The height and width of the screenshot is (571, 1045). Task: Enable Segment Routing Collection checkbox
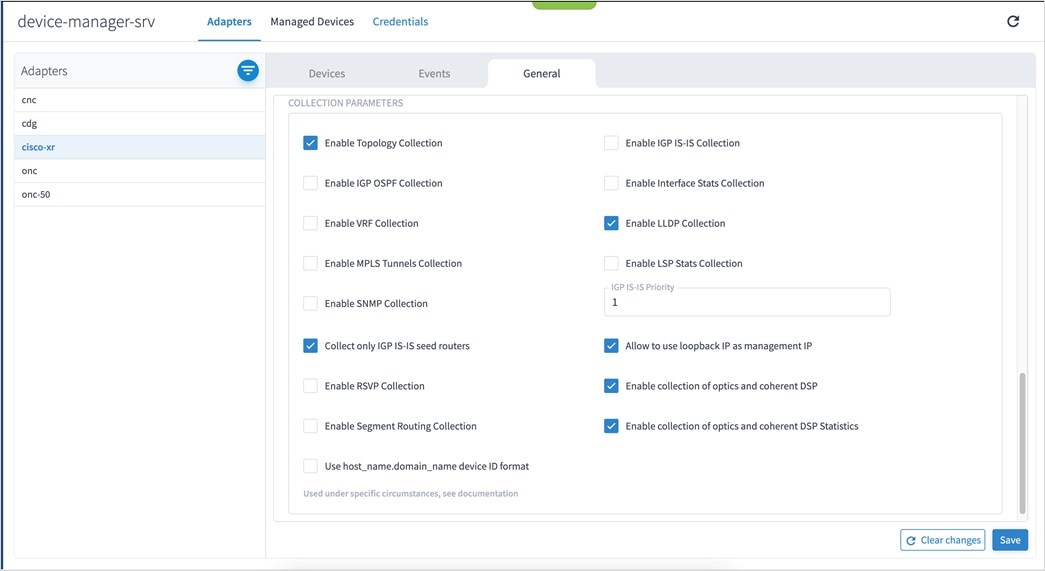point(310,426)
